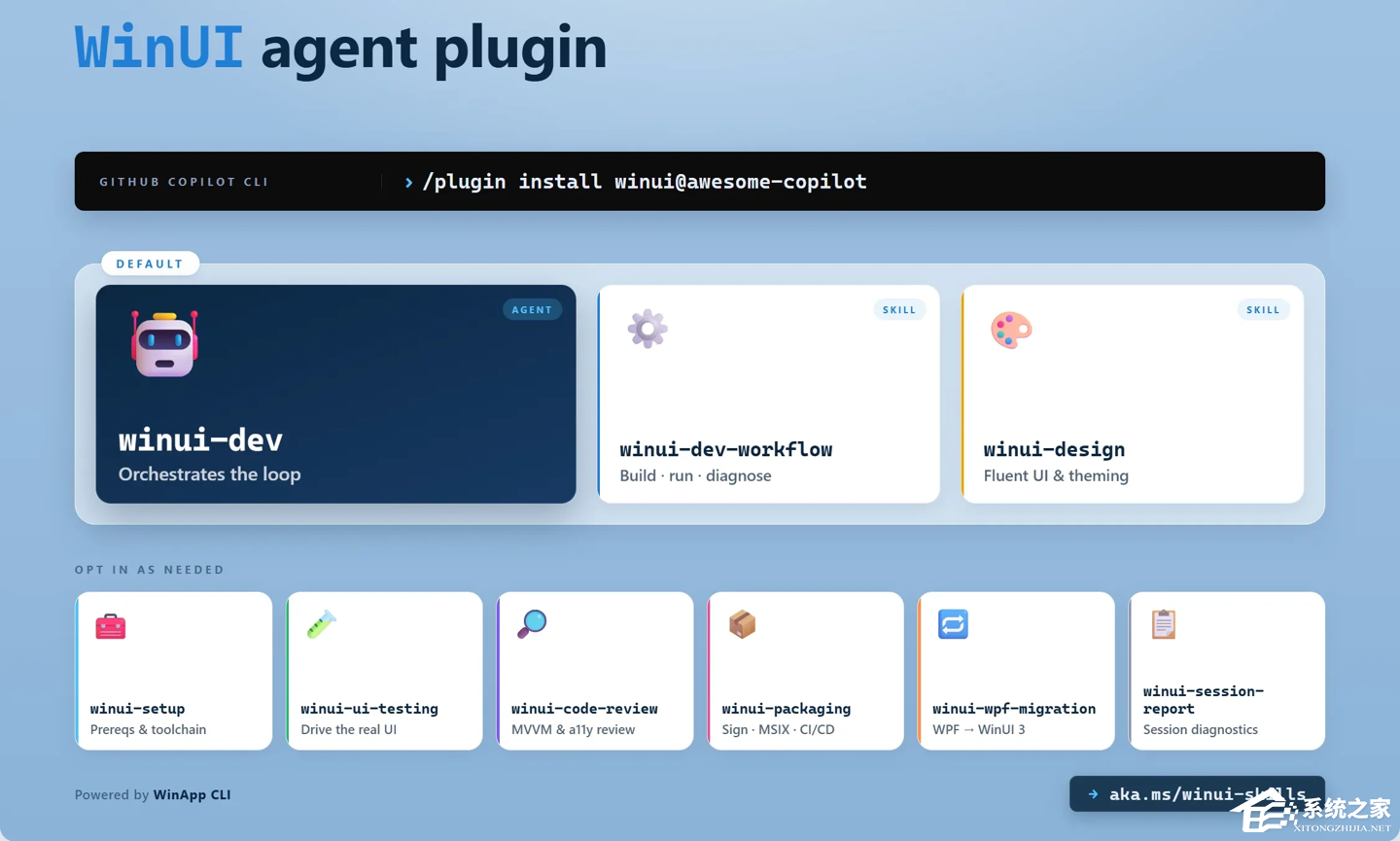
Task: Open the WinApp CLI link
Action: coord(192,794)
